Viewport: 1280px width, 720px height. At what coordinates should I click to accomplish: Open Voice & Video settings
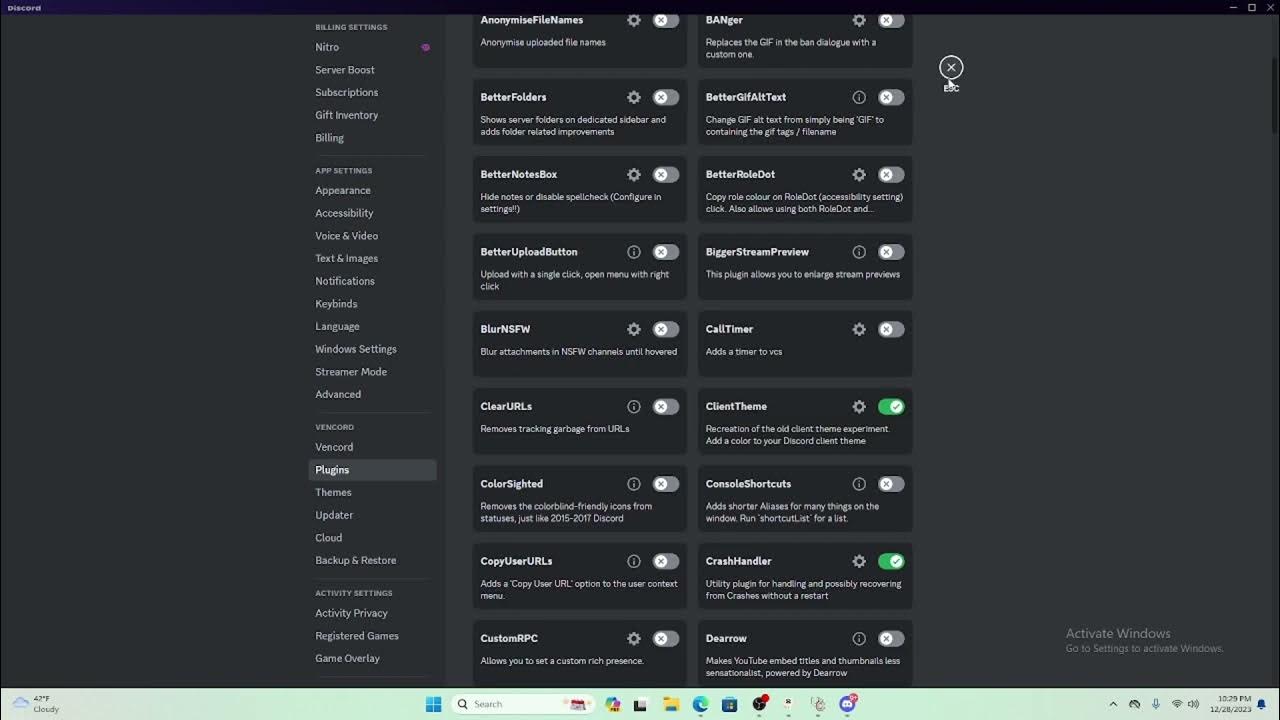372,236
